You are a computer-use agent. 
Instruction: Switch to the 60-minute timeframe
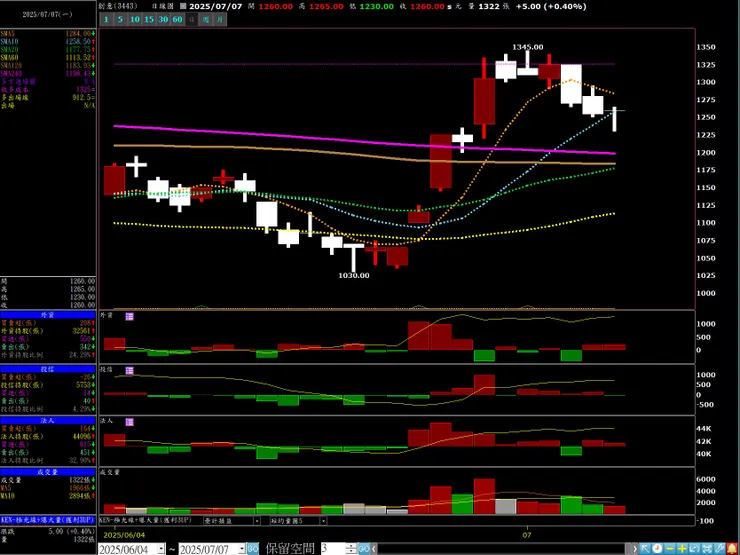[177, 19]
